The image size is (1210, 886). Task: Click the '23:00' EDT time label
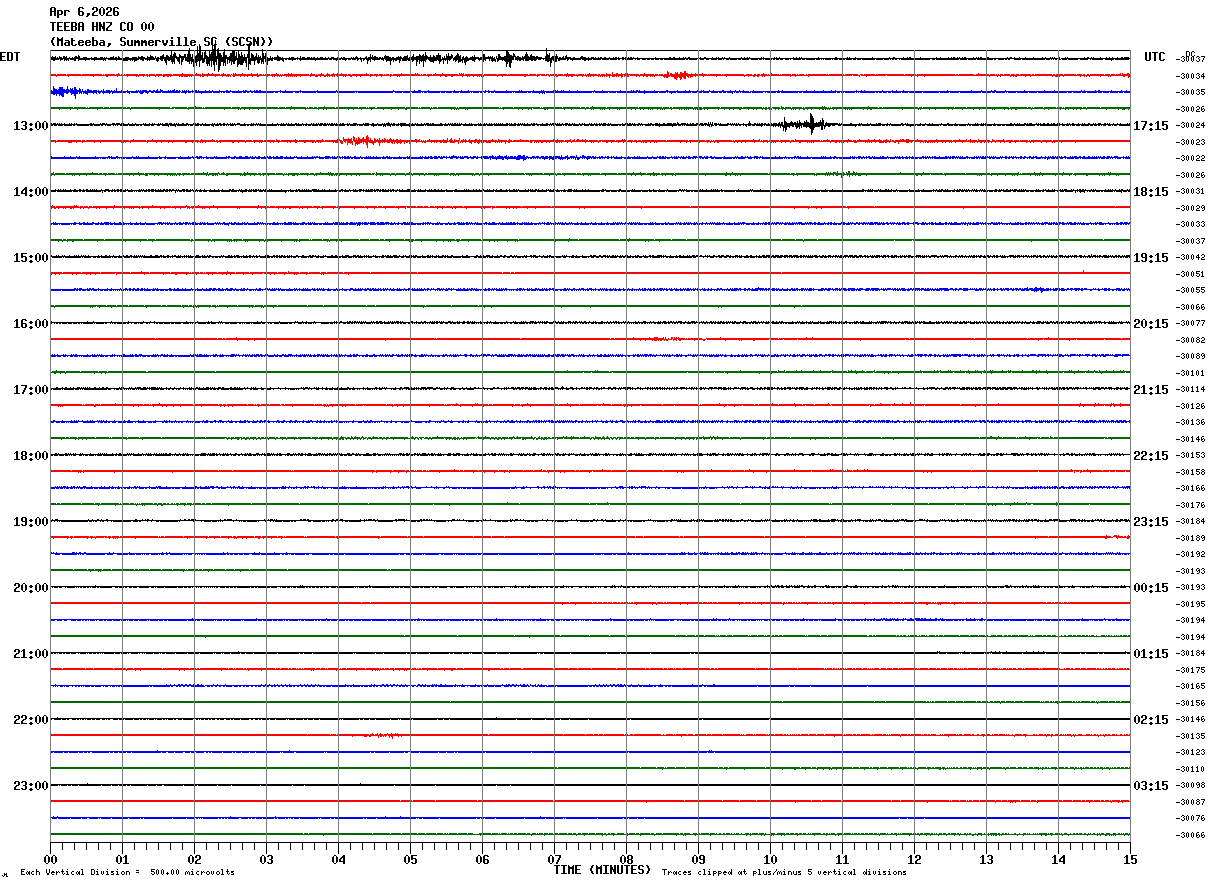(x=30, y=786)
